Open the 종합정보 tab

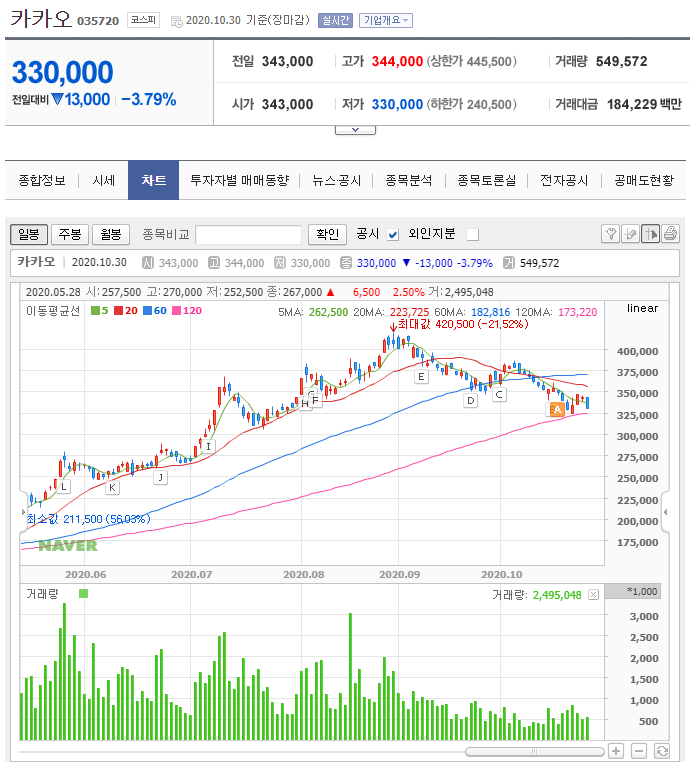pos(42,180)
